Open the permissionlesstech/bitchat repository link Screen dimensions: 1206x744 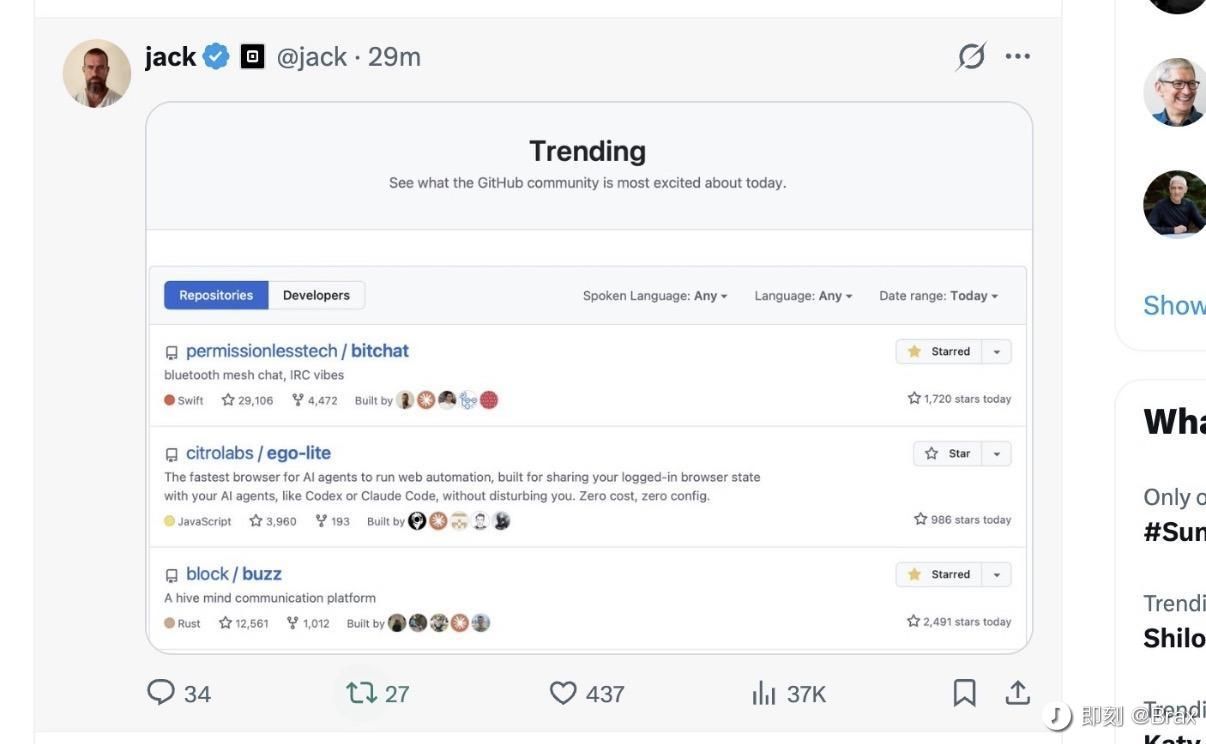point(297,351)
